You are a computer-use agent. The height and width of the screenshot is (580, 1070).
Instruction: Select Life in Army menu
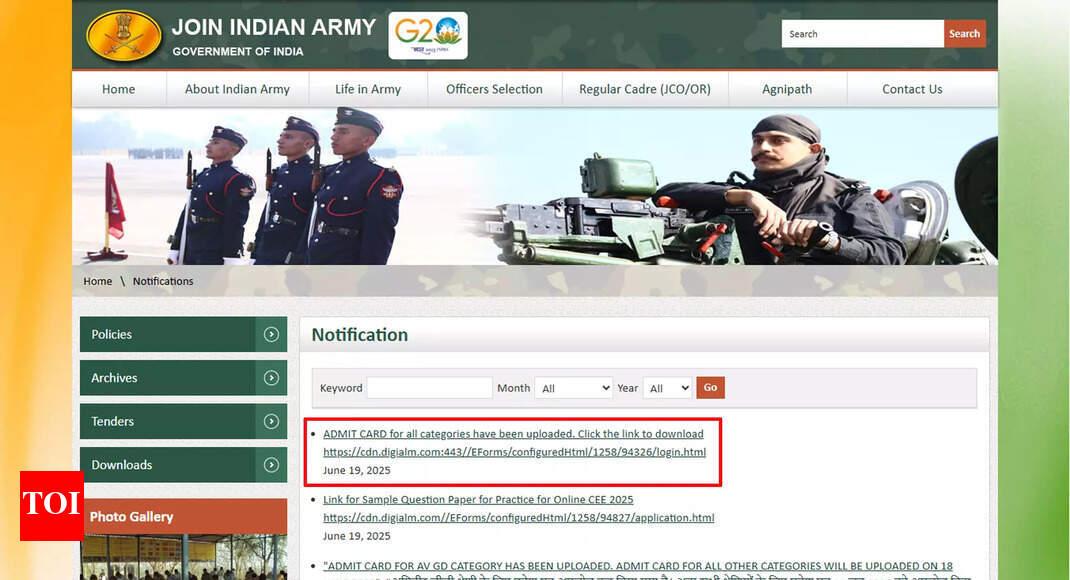click(368, 89)
